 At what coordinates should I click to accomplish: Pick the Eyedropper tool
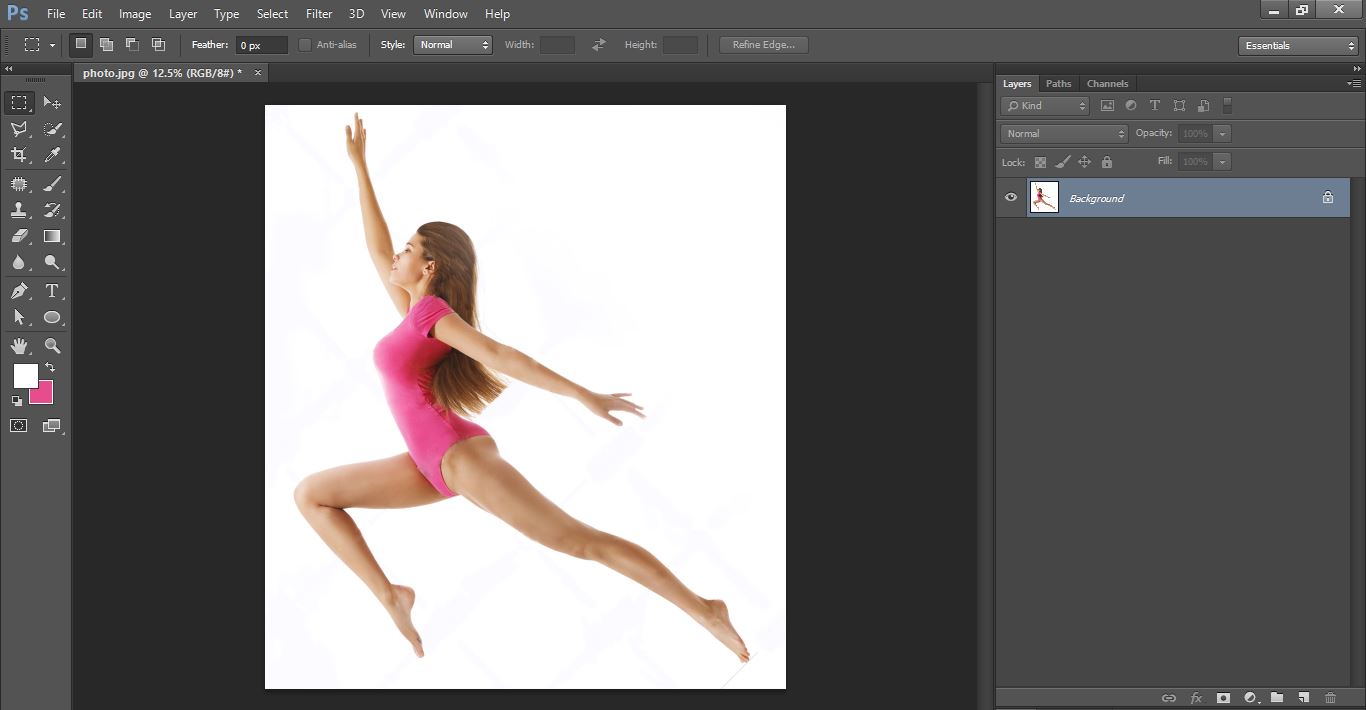click(x=52, y=155)
